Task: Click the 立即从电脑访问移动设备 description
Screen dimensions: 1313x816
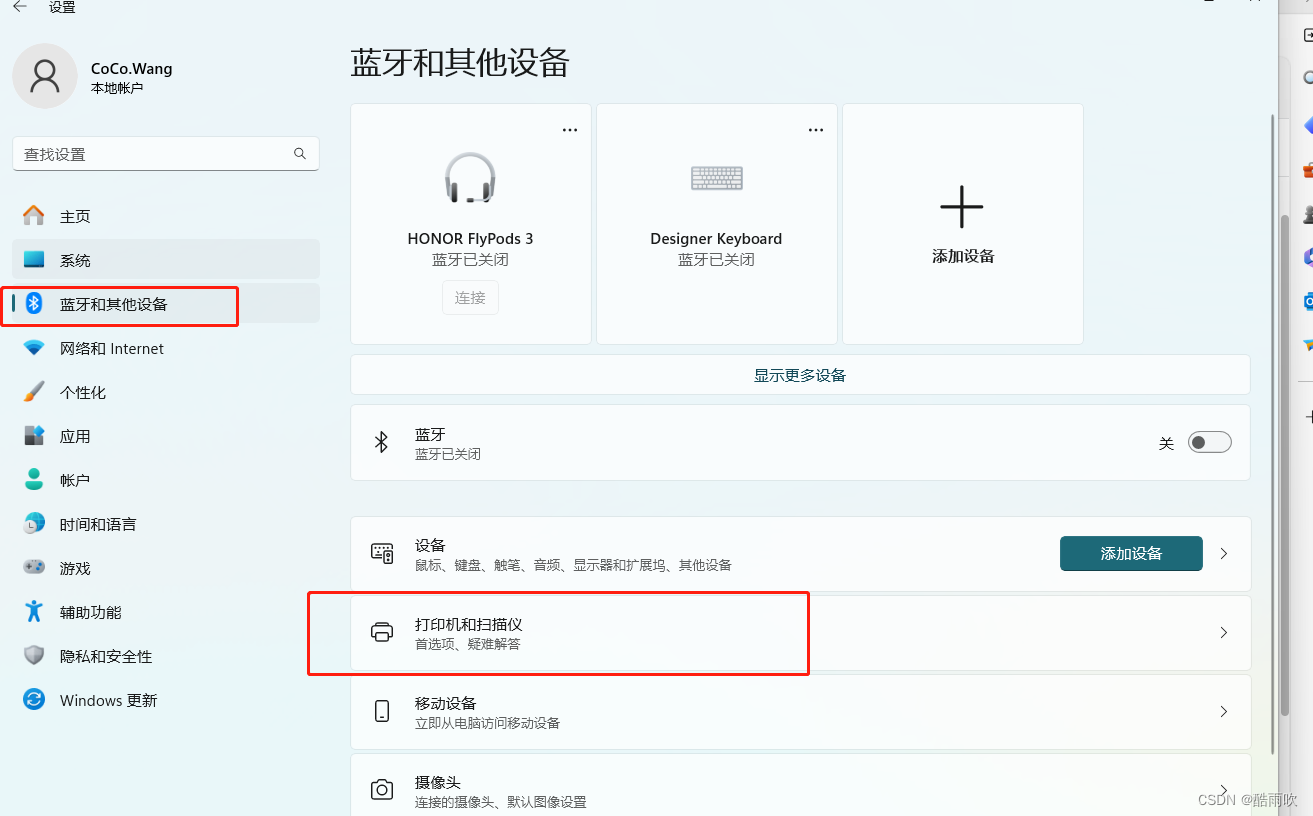Action: point(487,723)
